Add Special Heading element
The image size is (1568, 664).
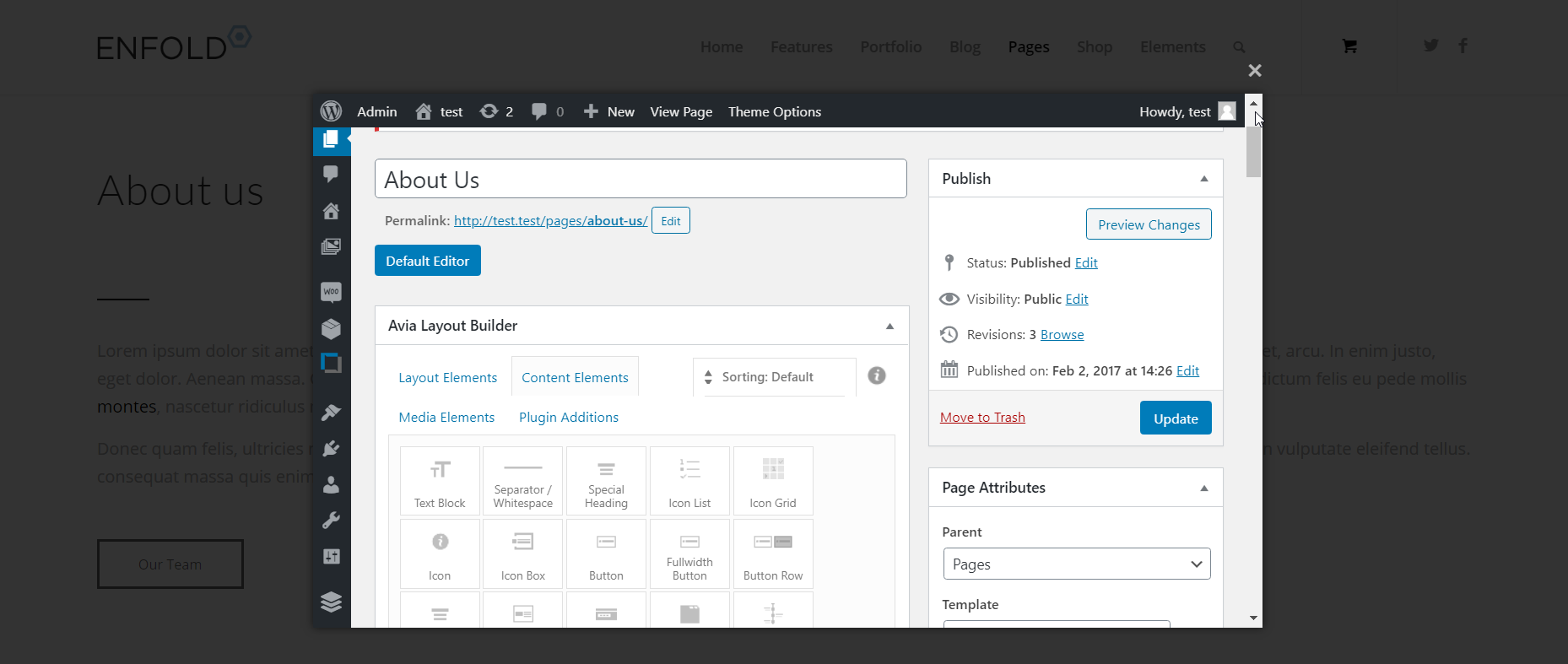[x=606, y=481]
